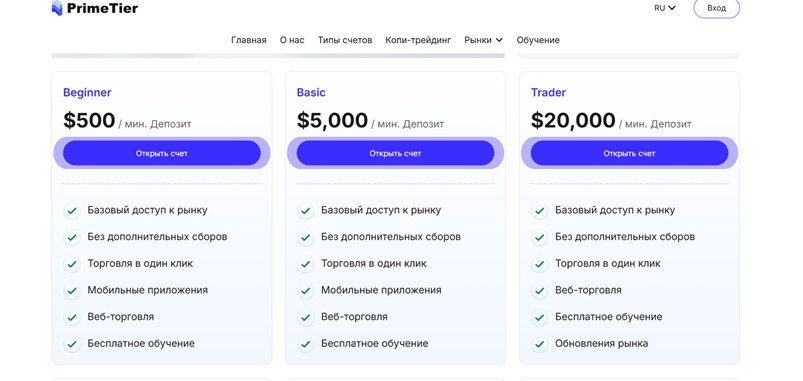Image resolution: width=803 pixels, height=381 pixels.
Task: Open account under Trader plan
Action: (x=629, y=153)
